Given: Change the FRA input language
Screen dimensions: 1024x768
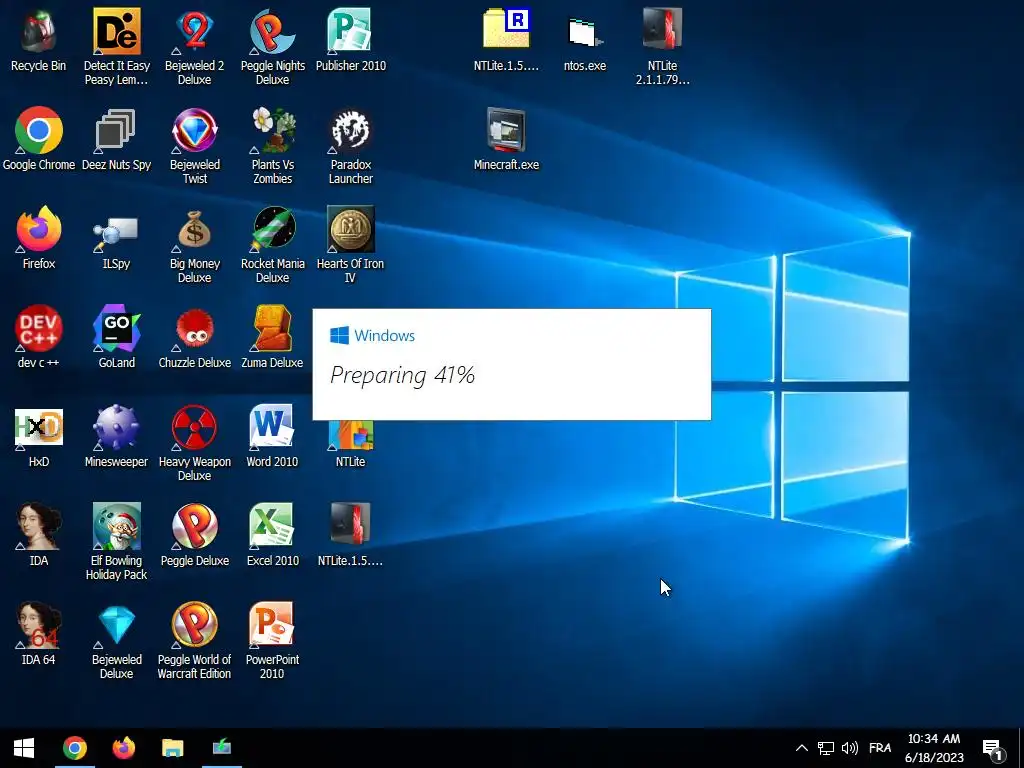Looking at the screenshot, I should (880, 748).
